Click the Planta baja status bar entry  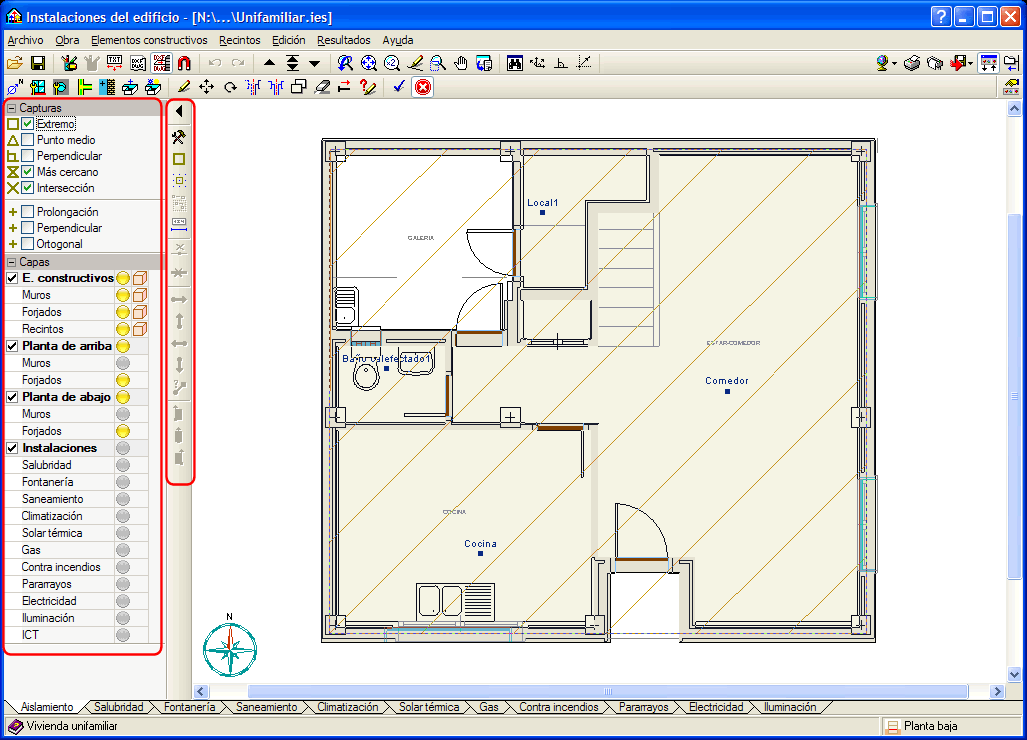[931, 726]
